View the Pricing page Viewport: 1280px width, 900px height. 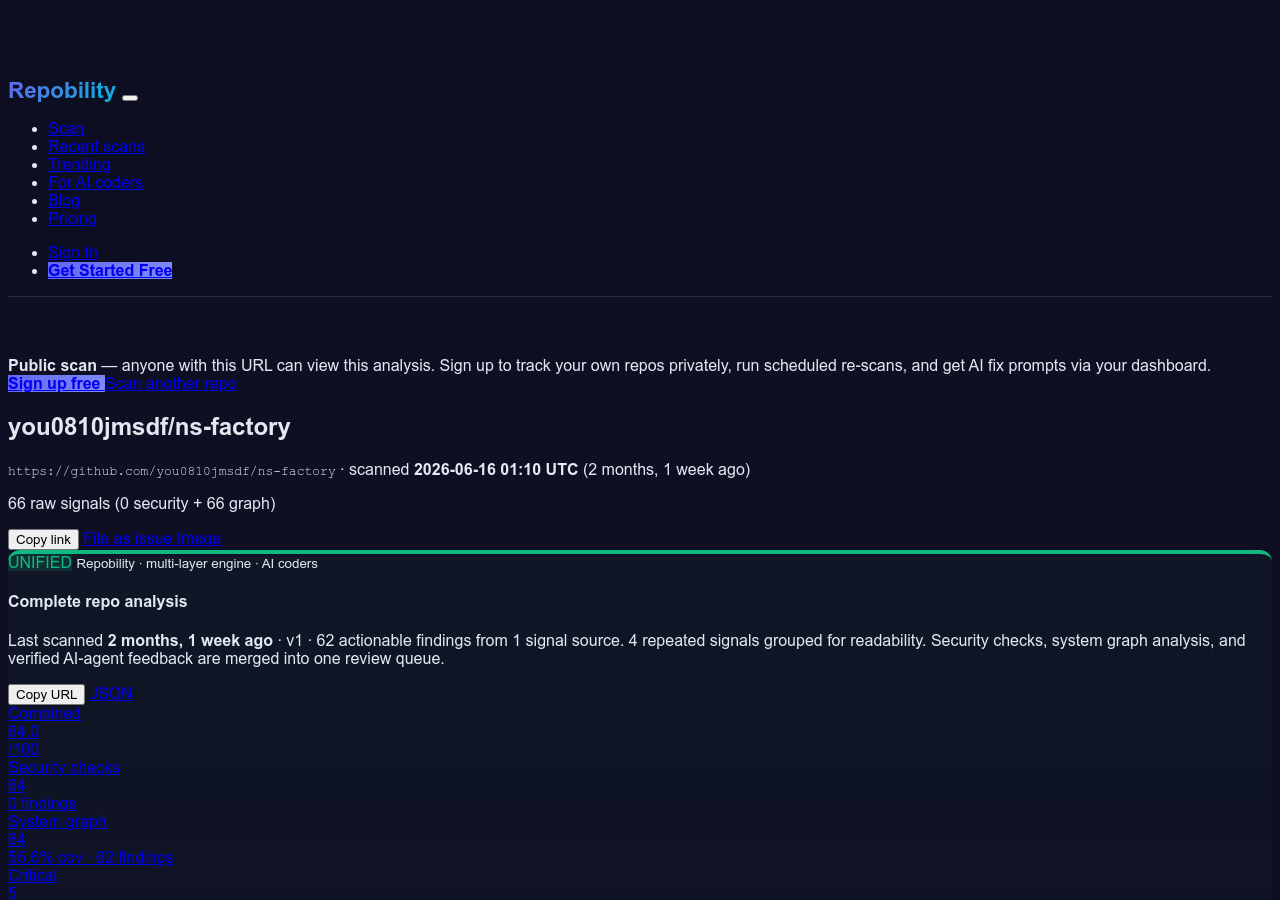[72, 218]
